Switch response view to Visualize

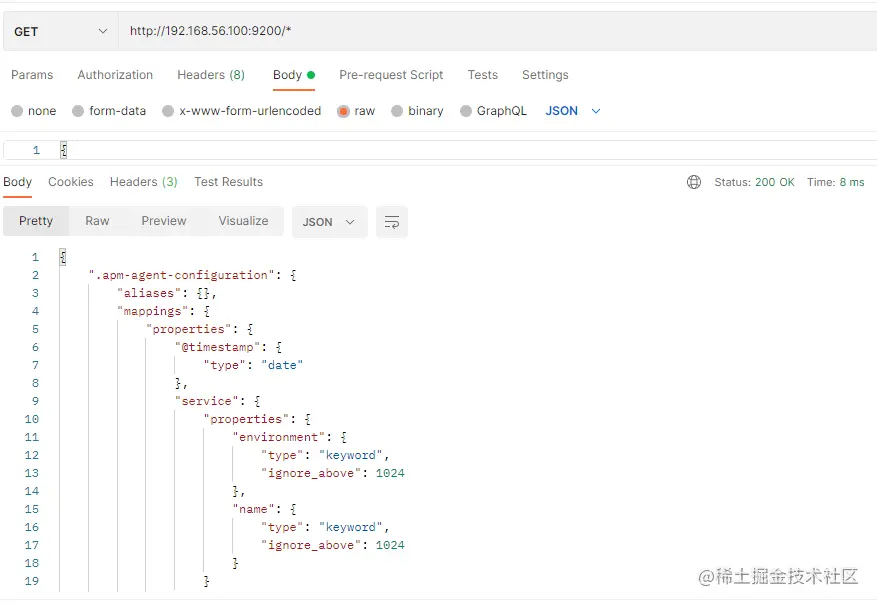pyautogui.click(x=243, y=221)
